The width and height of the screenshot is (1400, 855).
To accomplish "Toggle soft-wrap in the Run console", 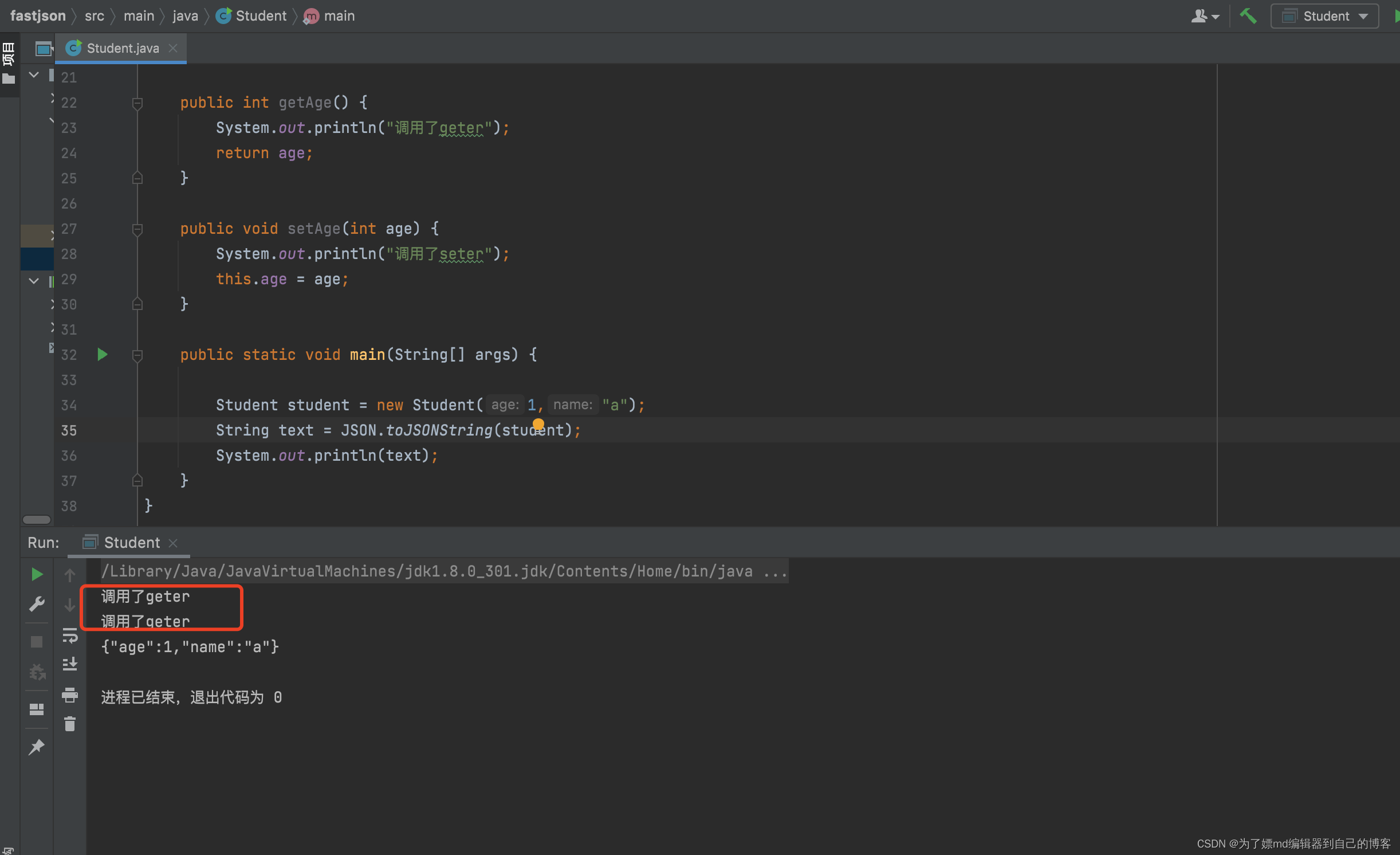I will point(70,635).
